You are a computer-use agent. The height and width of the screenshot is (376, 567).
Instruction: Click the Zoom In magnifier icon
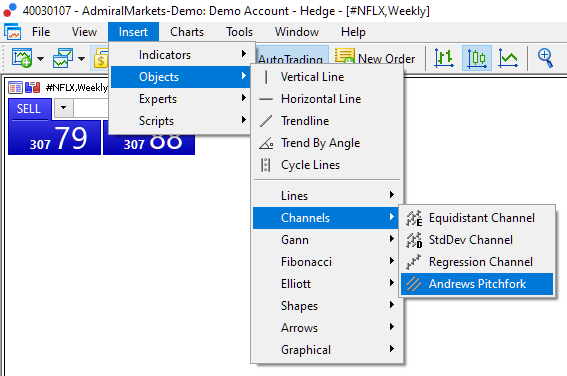(x=545, y=58)
